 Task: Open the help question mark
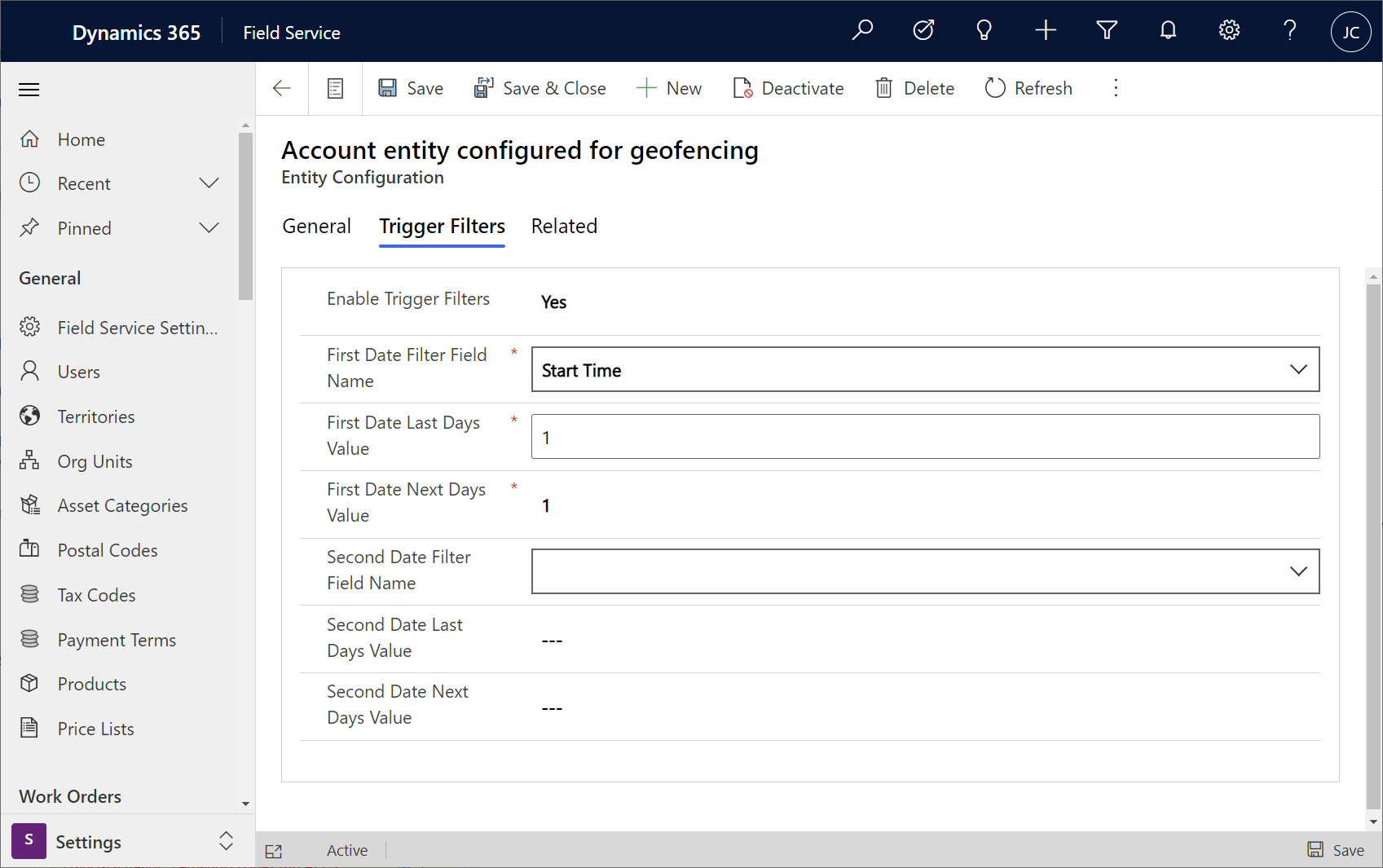(x=1290, y=31)
